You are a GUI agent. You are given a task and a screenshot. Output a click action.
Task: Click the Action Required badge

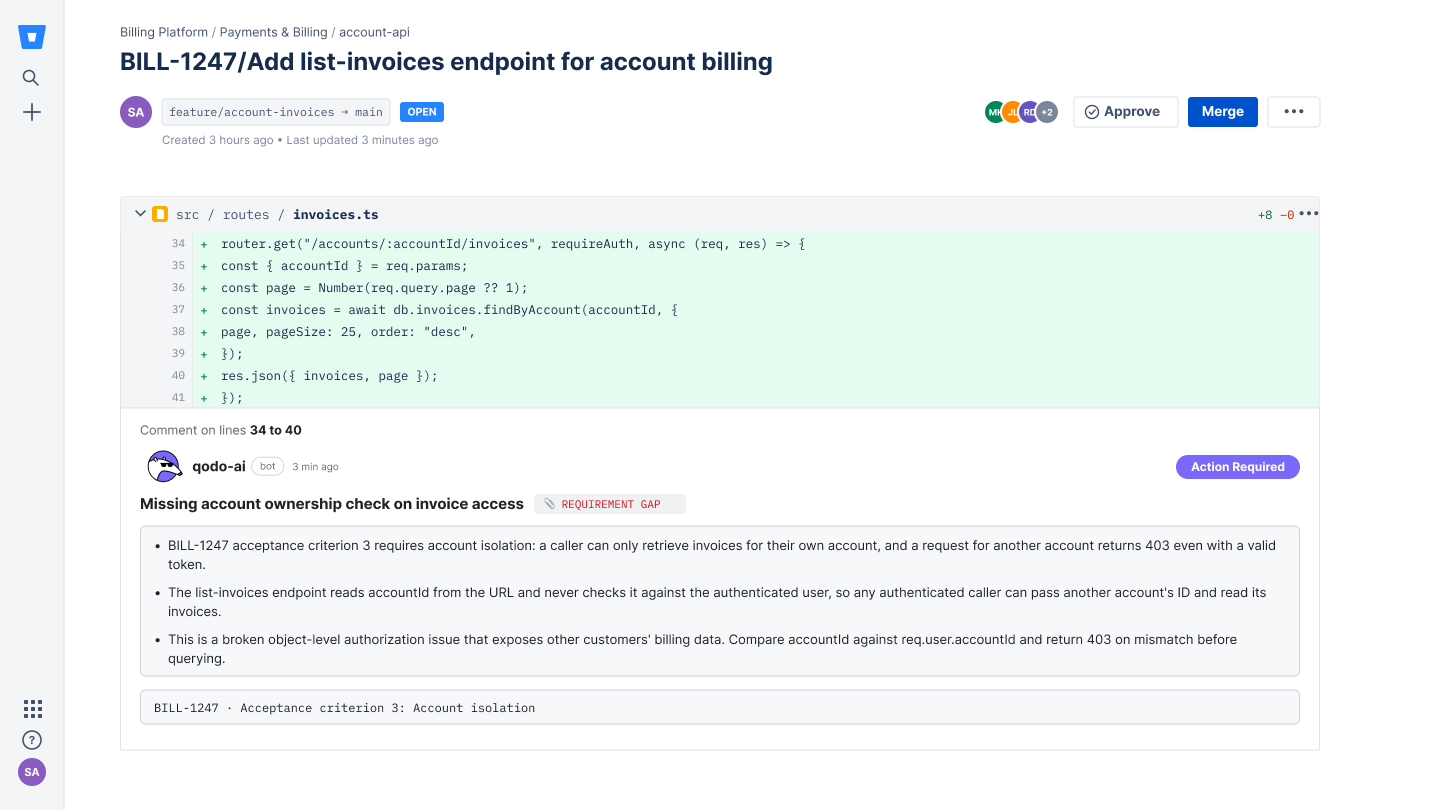[x=1238, y=467]
